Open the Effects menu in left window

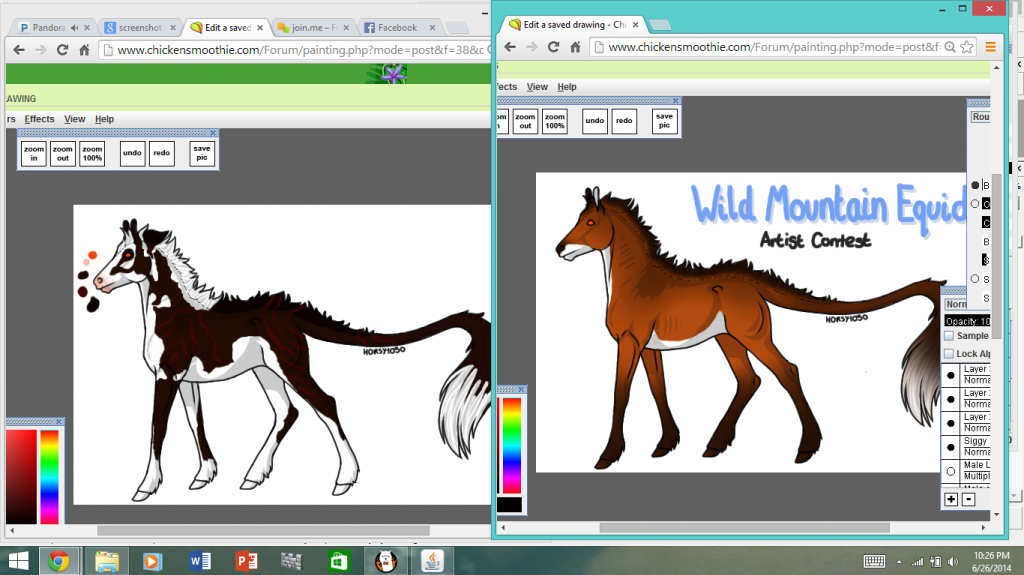[39, 119]
